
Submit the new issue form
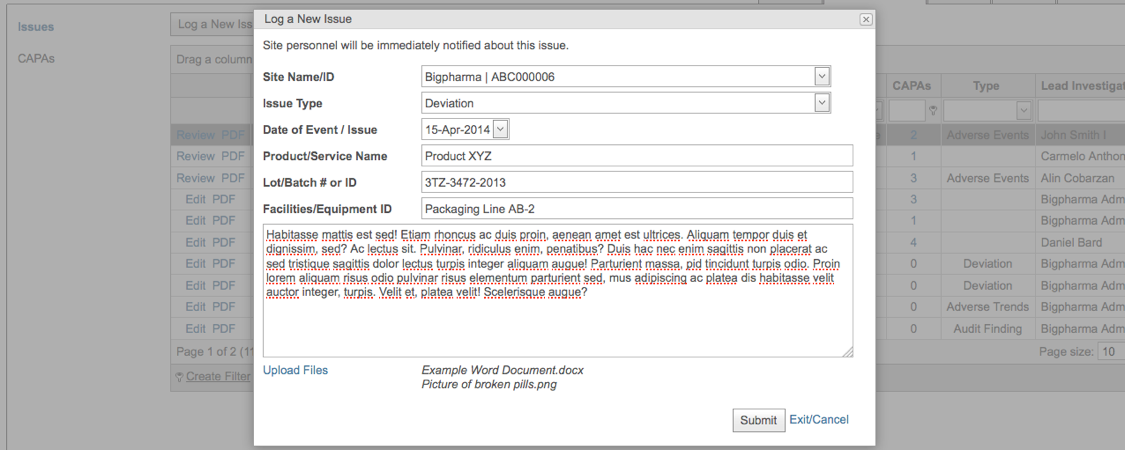757,420
